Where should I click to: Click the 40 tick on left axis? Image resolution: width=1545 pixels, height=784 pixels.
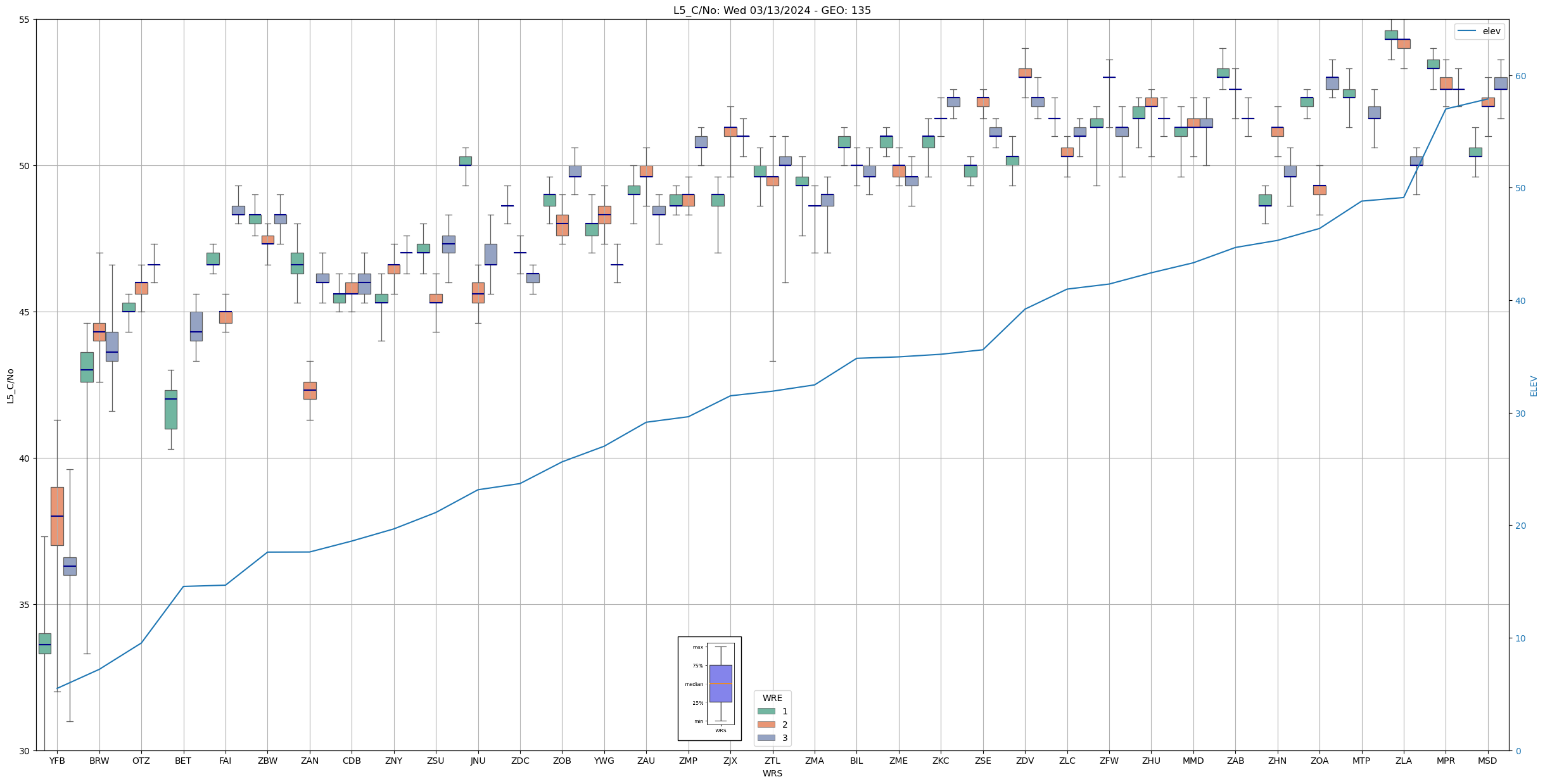pos(25,458)
